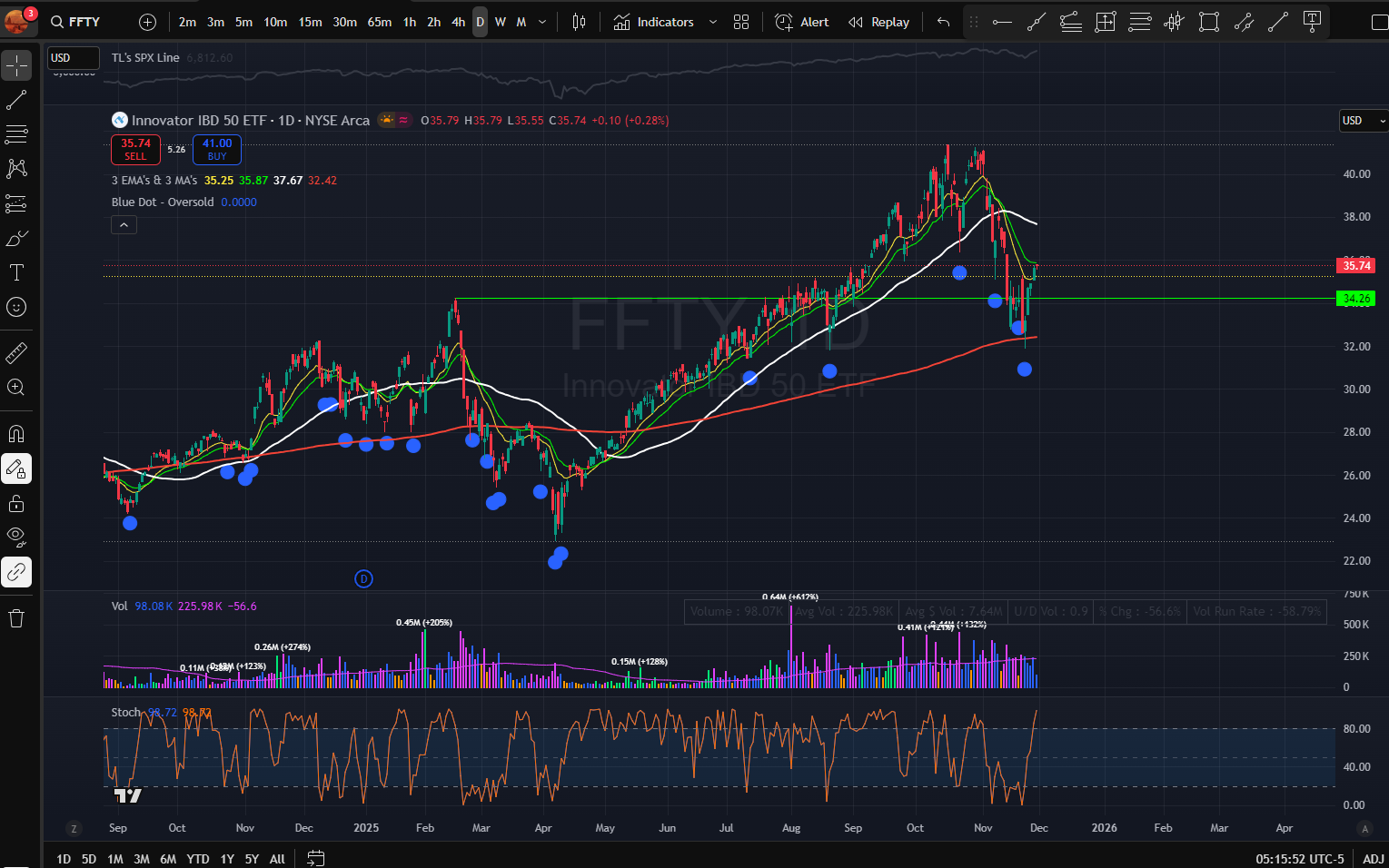
Task: Set date range to 5Y
Action: pos(252,859)
